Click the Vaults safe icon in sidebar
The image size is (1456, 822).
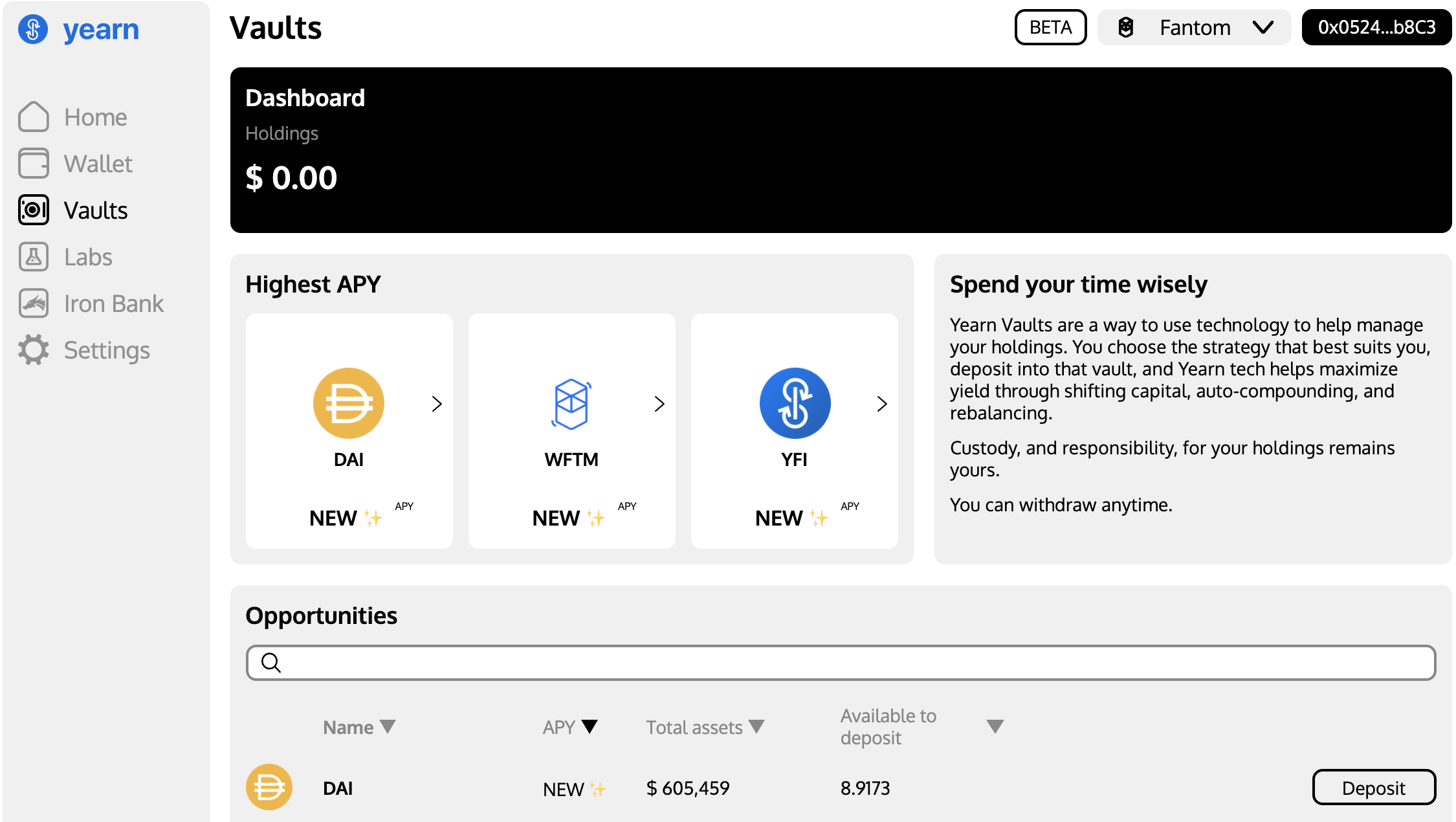pos(34,210)
